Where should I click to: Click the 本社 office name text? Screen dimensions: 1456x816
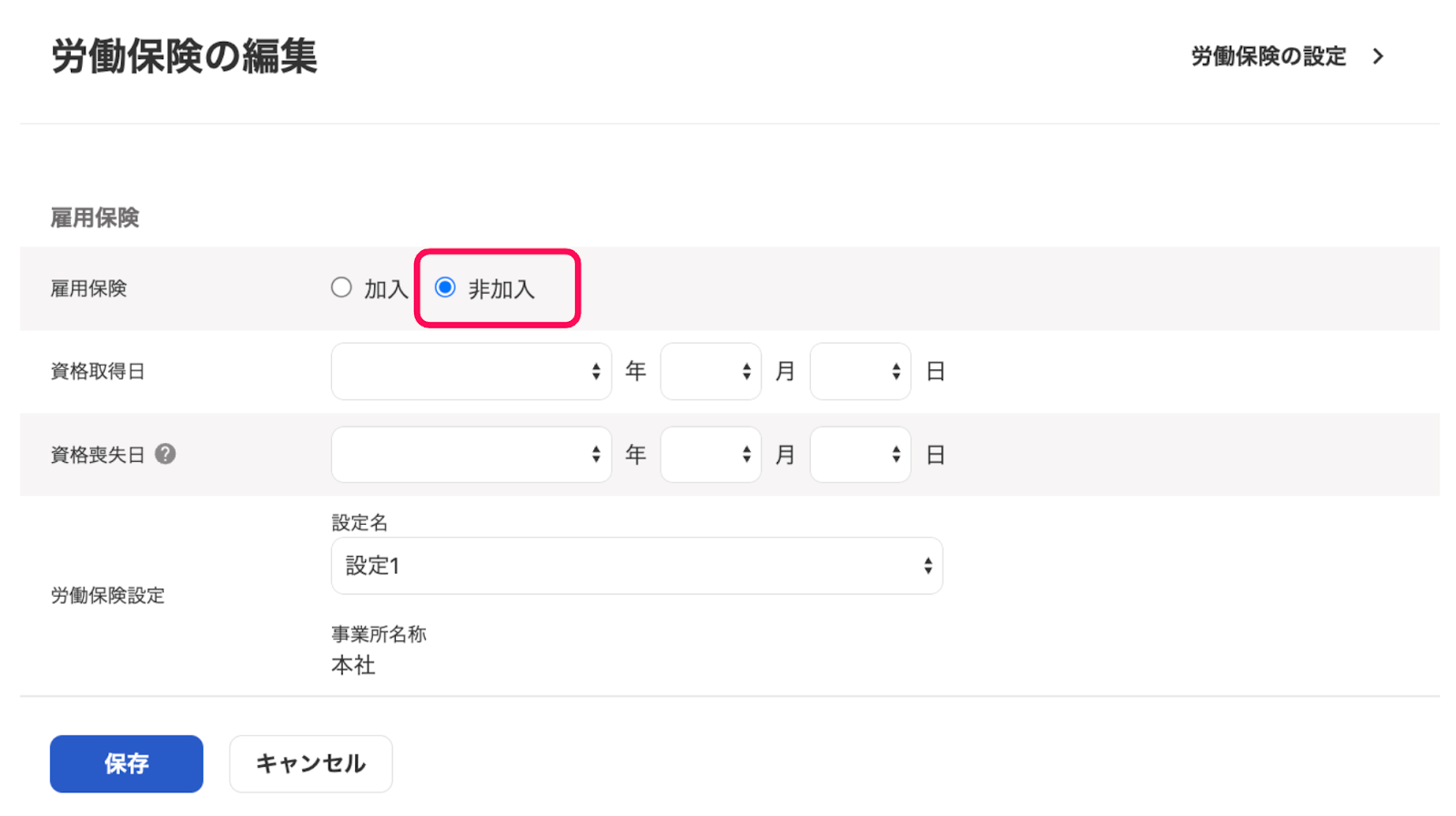[353, 665]
